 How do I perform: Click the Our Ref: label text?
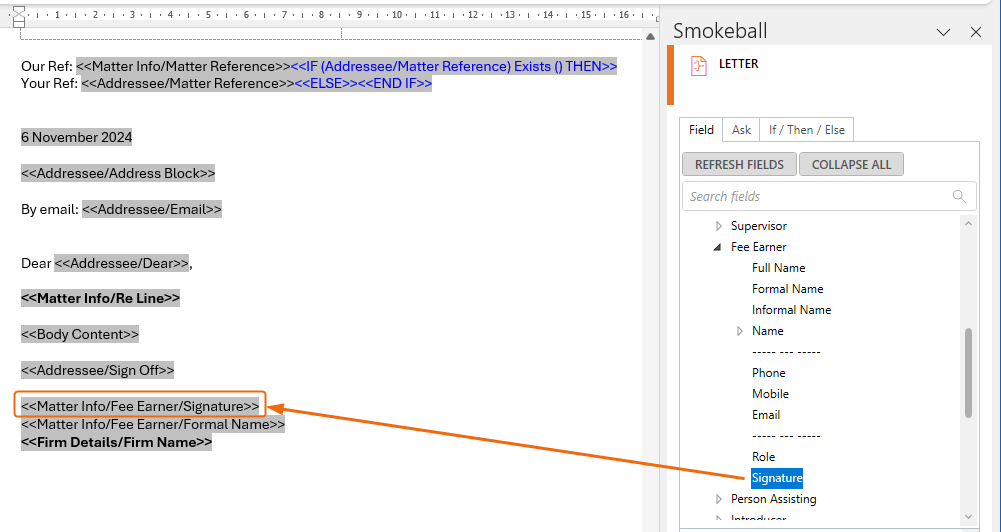point(47,66)
